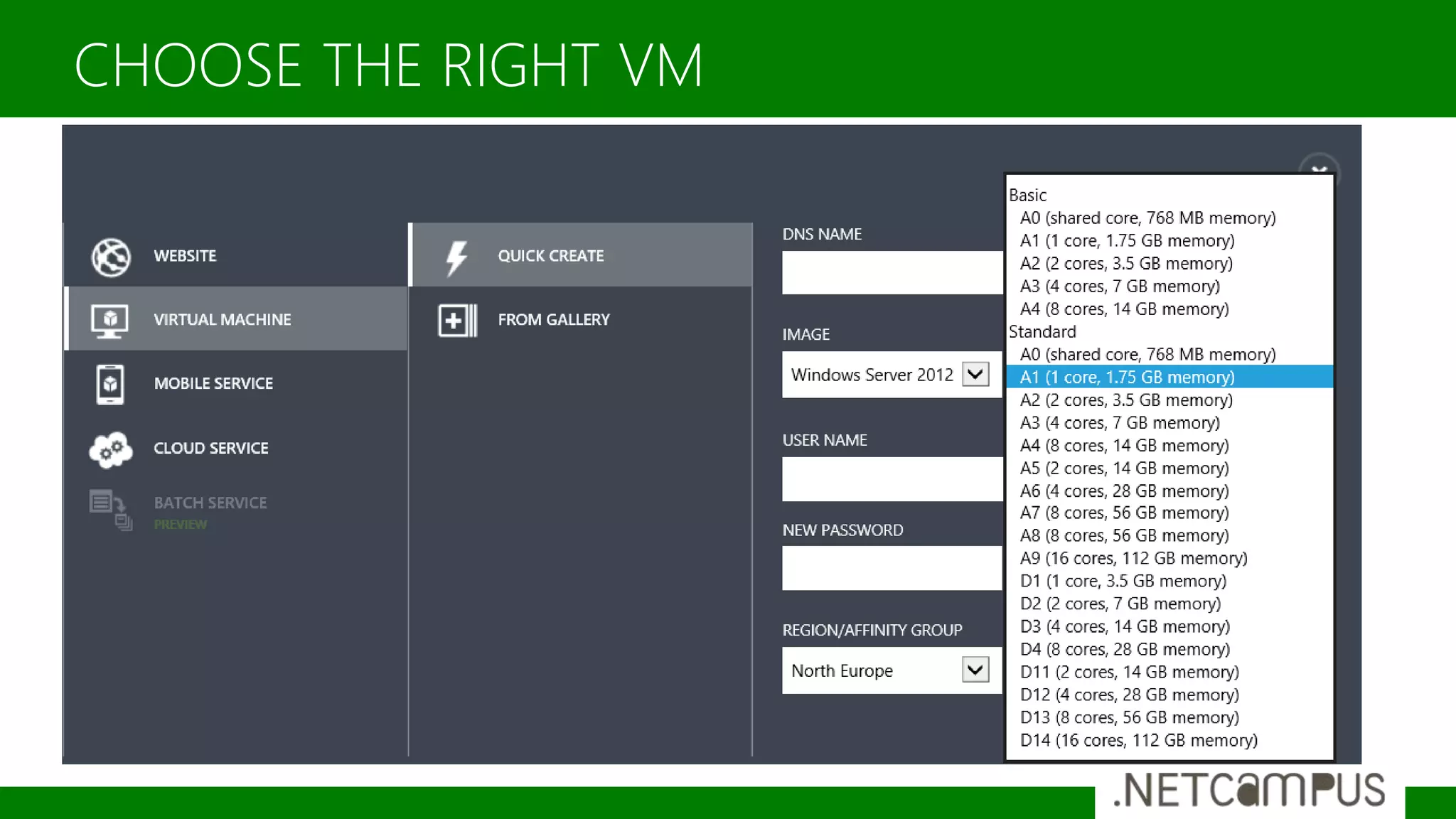Expand Region dropdown arrow button
1456x819 pixels.
[975, 670]
